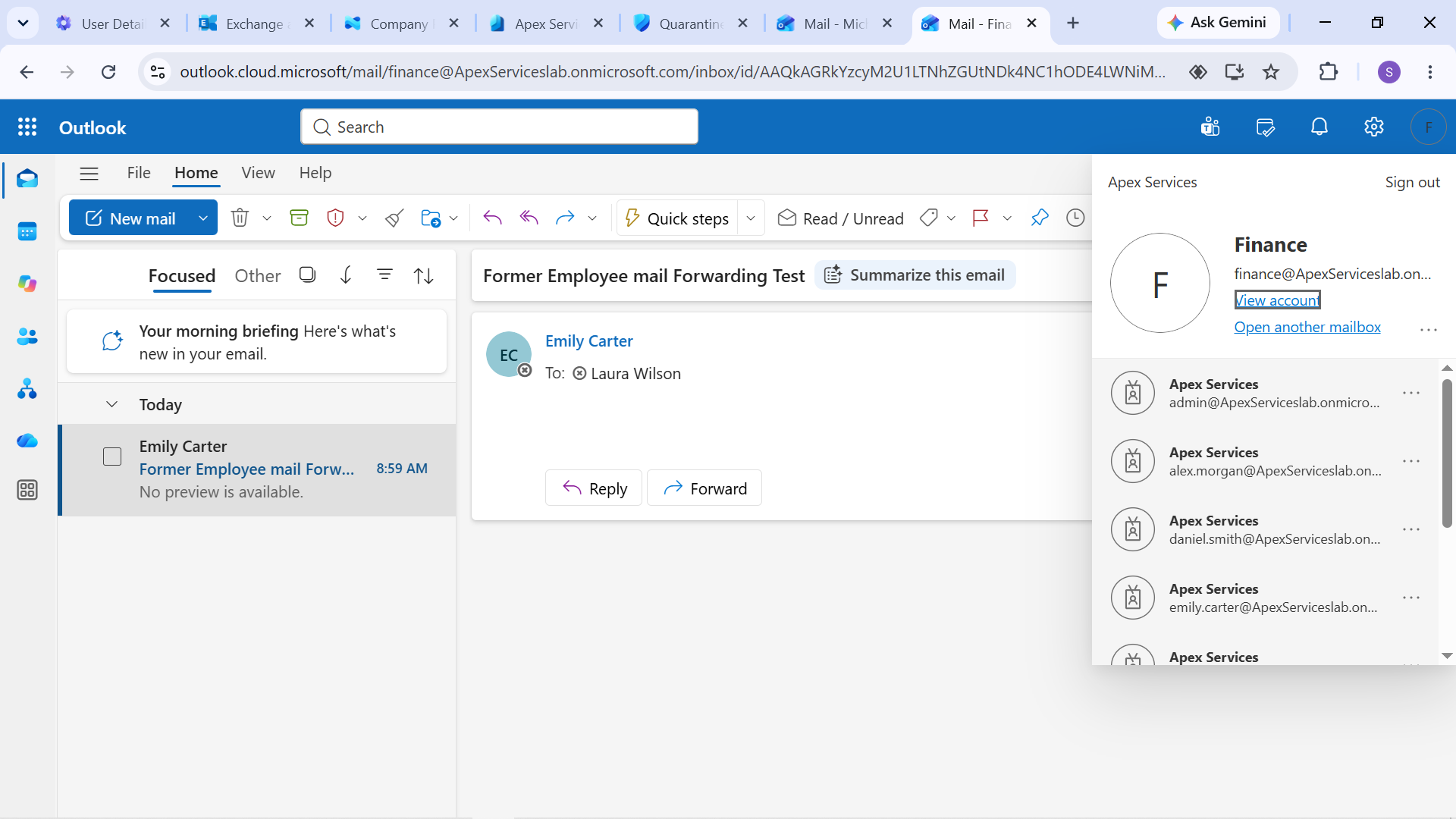Show the Focused inbox tab
Viewport: 1456px width, 819px height.
point(182,276)
